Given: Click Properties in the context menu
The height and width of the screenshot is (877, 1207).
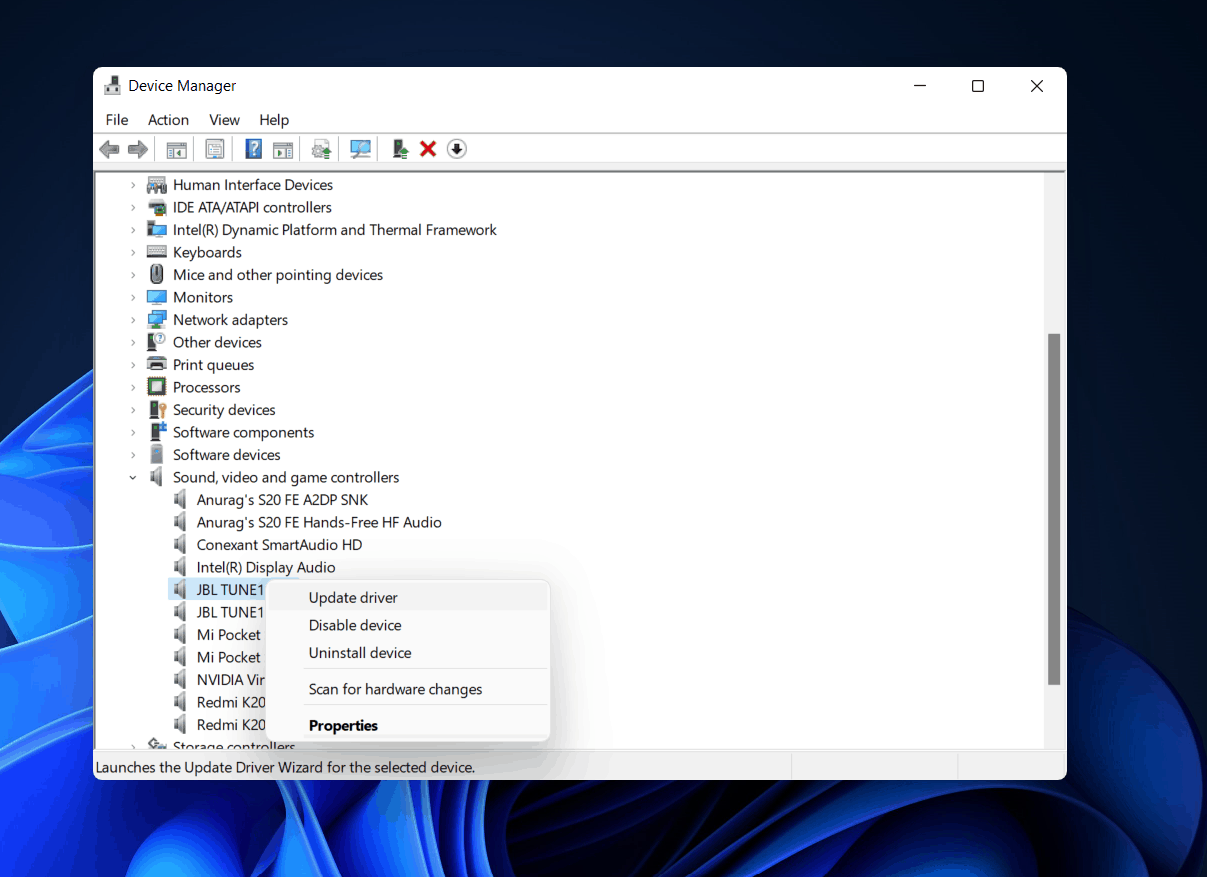Looking at the screenshot, I should coord(343,726).
